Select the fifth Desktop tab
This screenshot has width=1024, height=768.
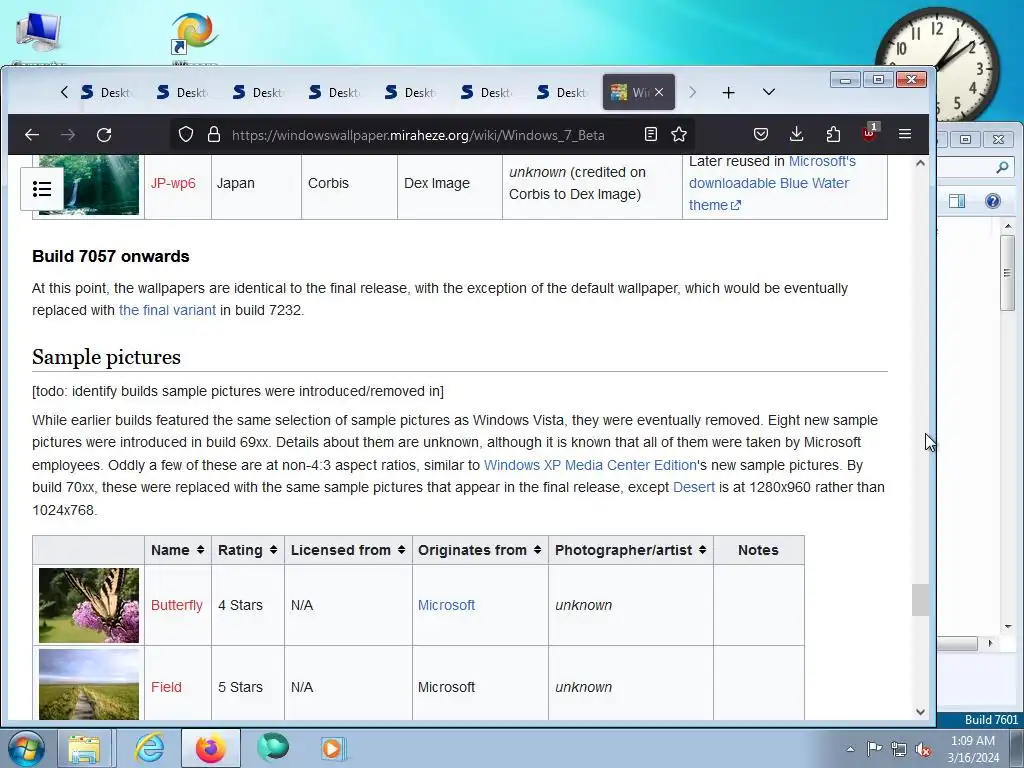pos(410,93)
